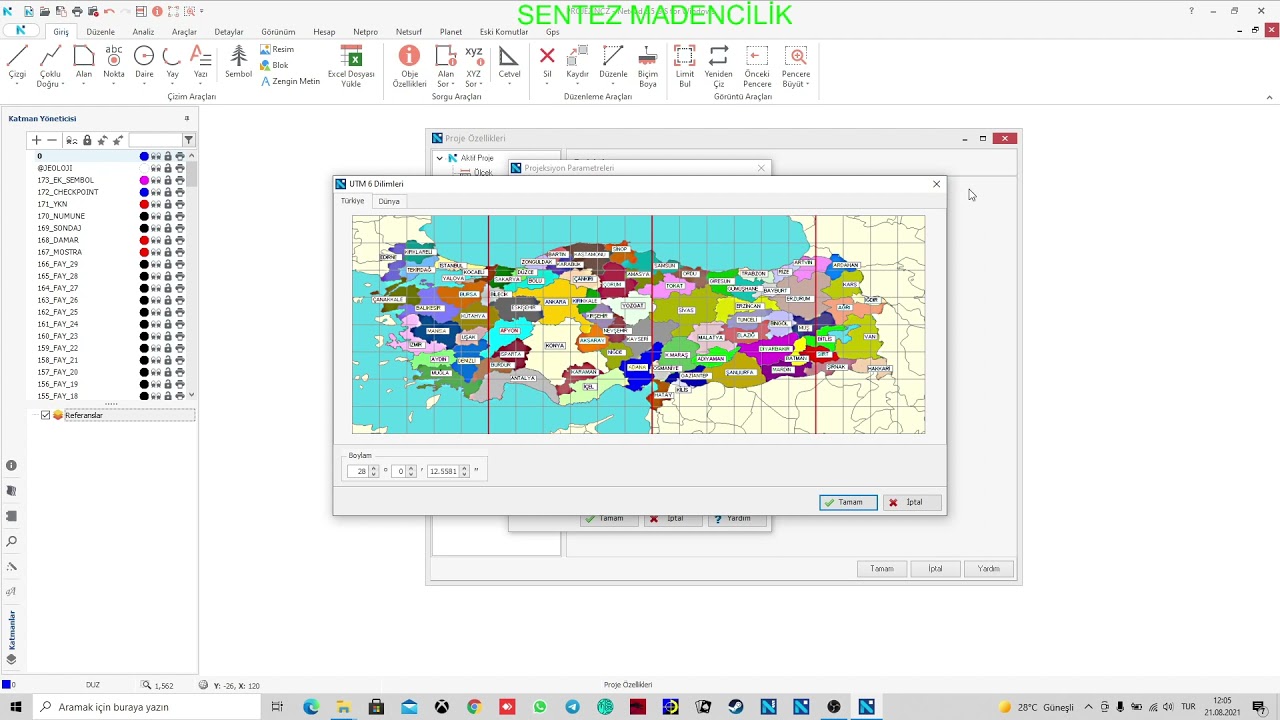Click the Düzenle edit tool

613,61
